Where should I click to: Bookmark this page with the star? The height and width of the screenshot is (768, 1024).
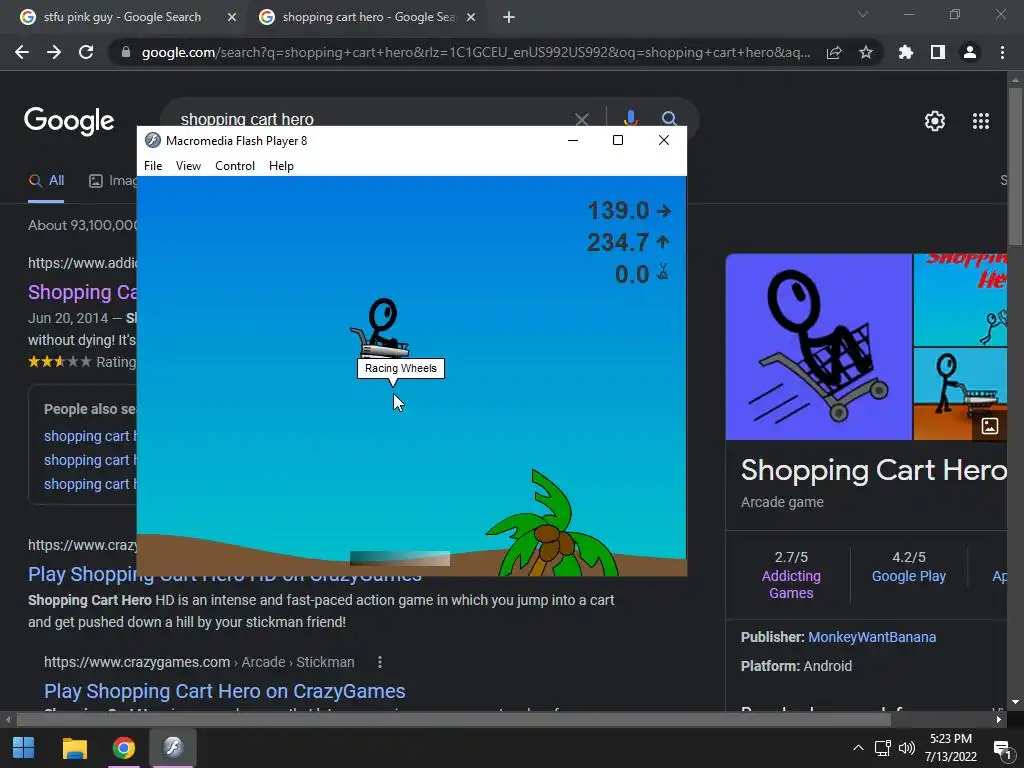[x=866, y=52]
